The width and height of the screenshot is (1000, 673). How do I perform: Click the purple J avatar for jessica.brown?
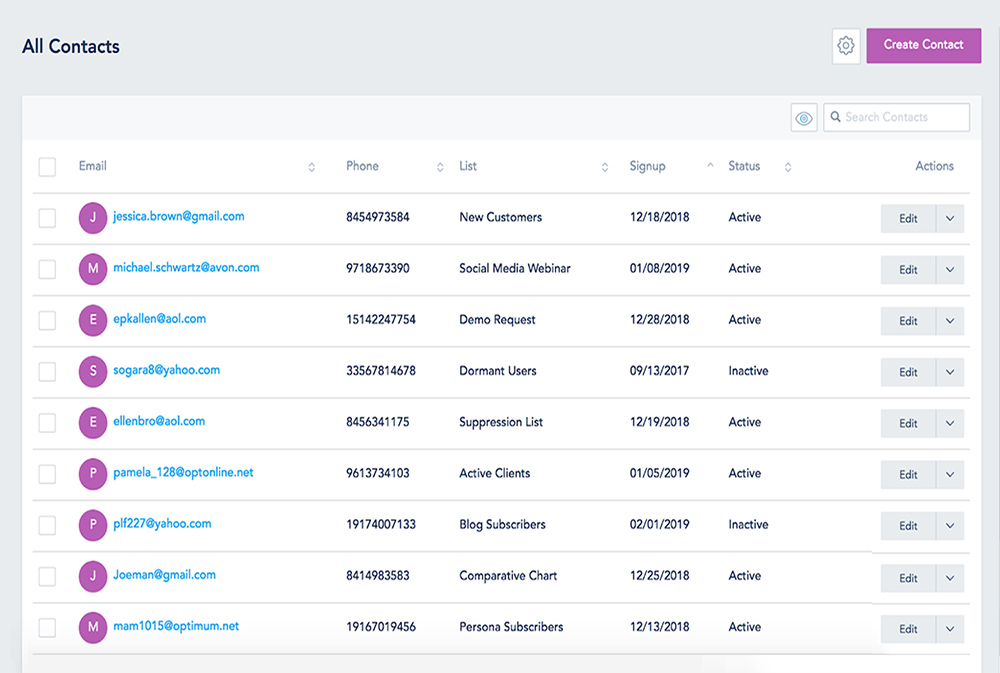(x=93, y=218)
